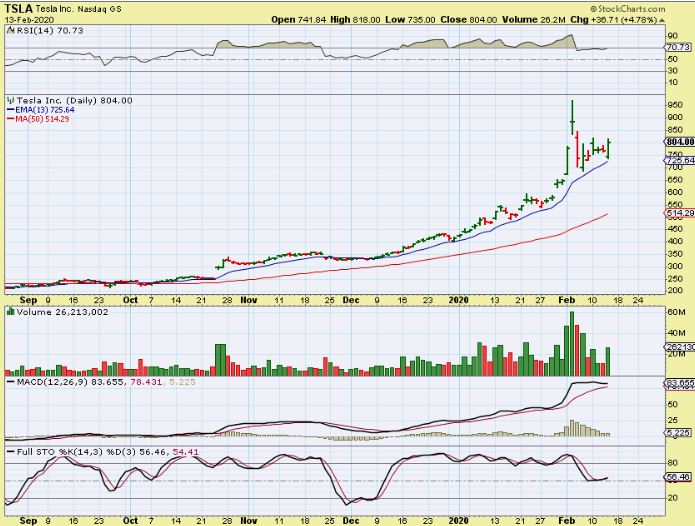Click the 13-Feb-2020 date label
The width and height of the screenshot is (695, 526).
pos(29,20)
